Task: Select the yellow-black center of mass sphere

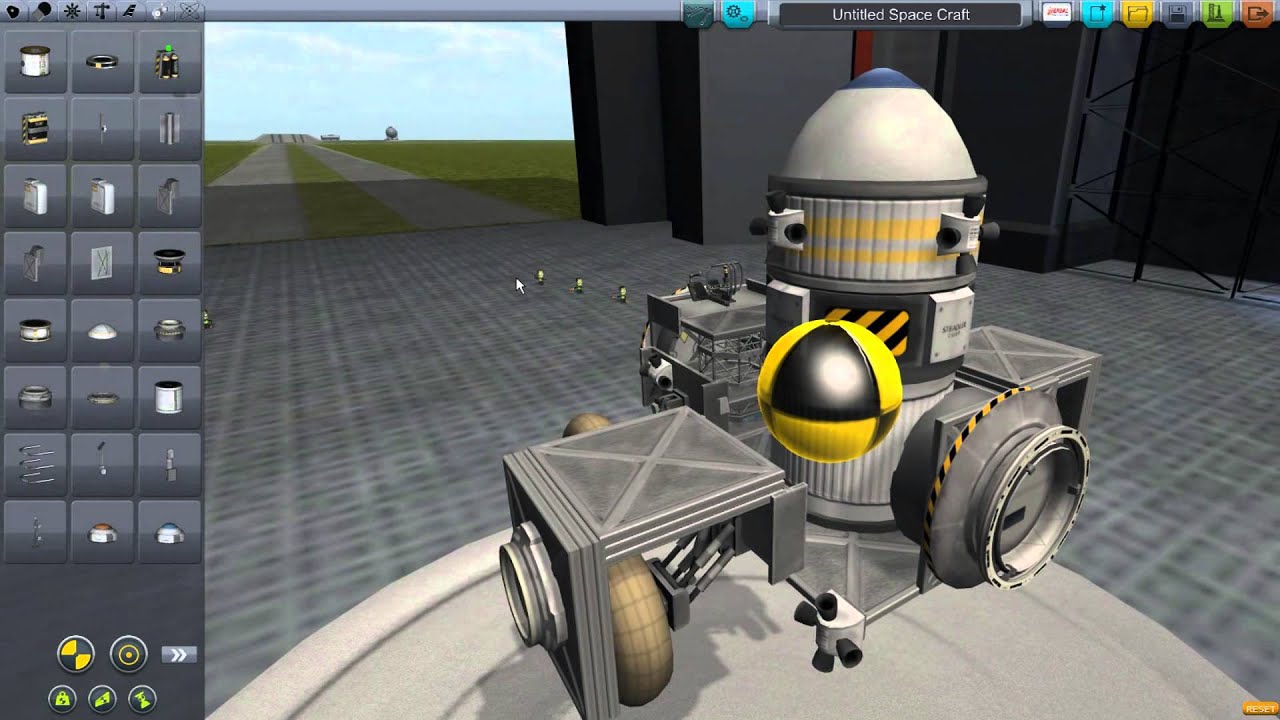Action: coord(830,392)
